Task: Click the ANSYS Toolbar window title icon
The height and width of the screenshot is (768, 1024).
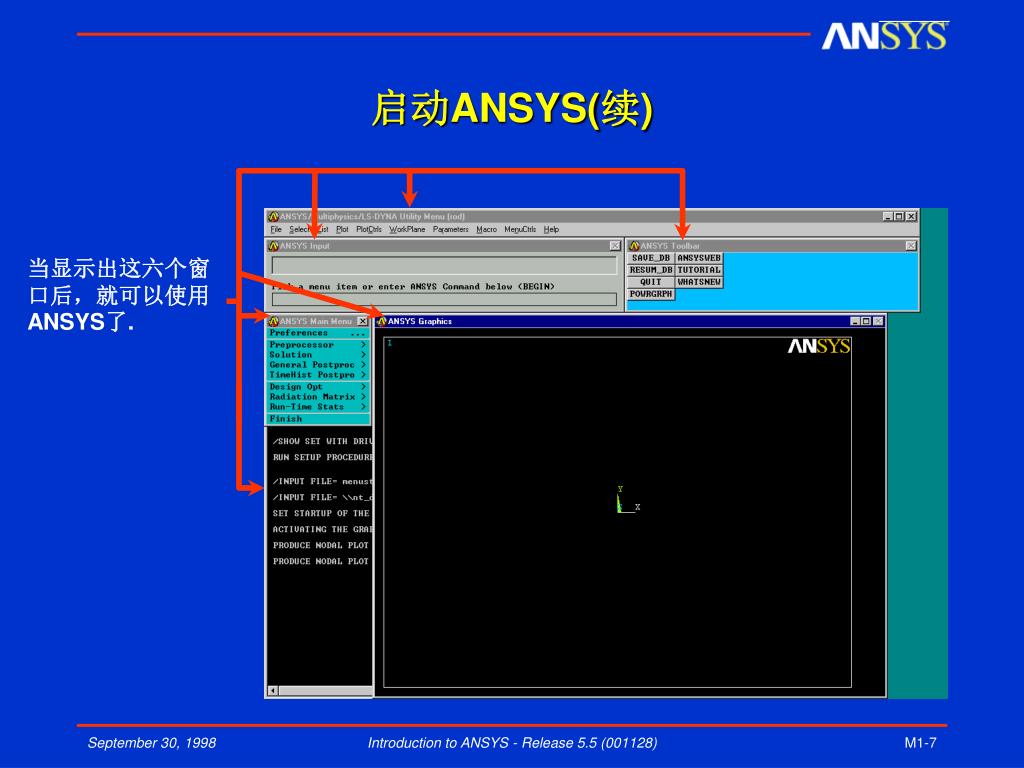Action: [x=633, y=246]
